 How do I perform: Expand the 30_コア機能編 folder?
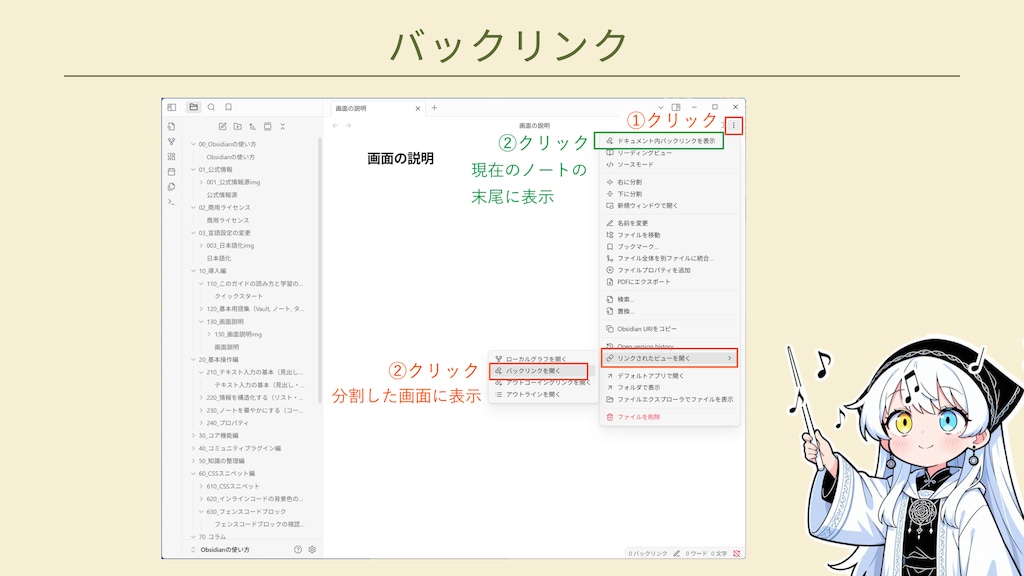(193, 436)
